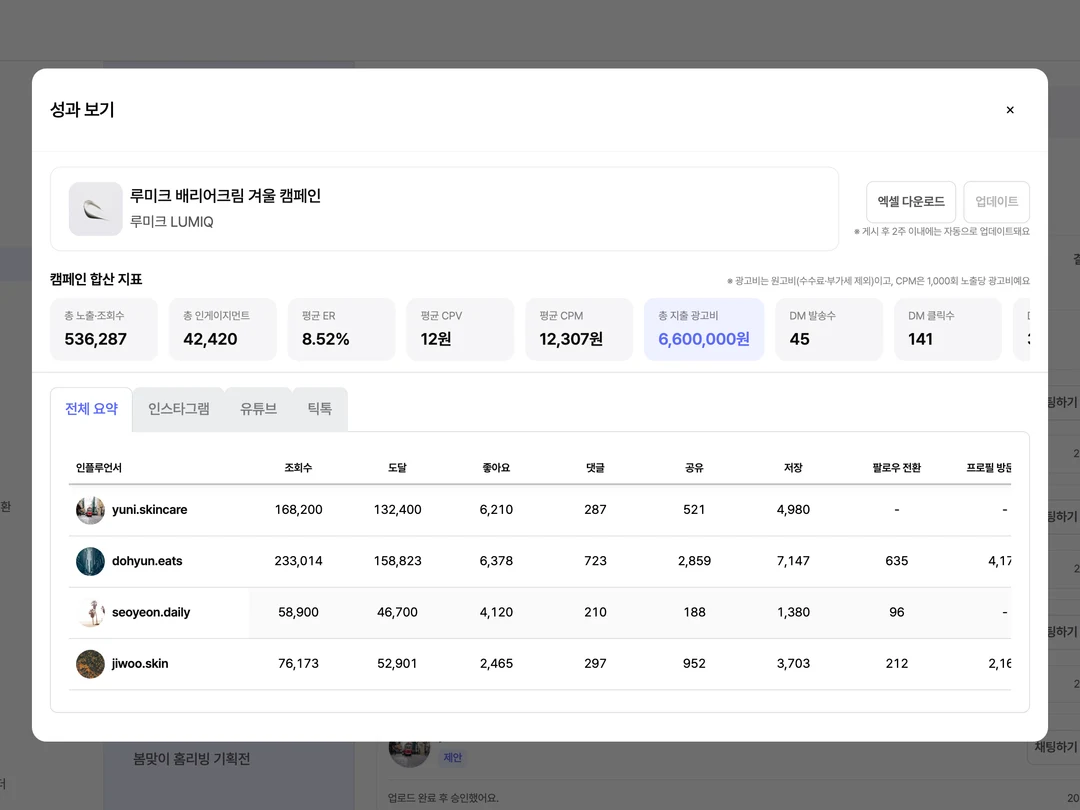Screen dimensions: 1080x810
Task: Select the 평균 CPV metric card
Action: [460, 329]
